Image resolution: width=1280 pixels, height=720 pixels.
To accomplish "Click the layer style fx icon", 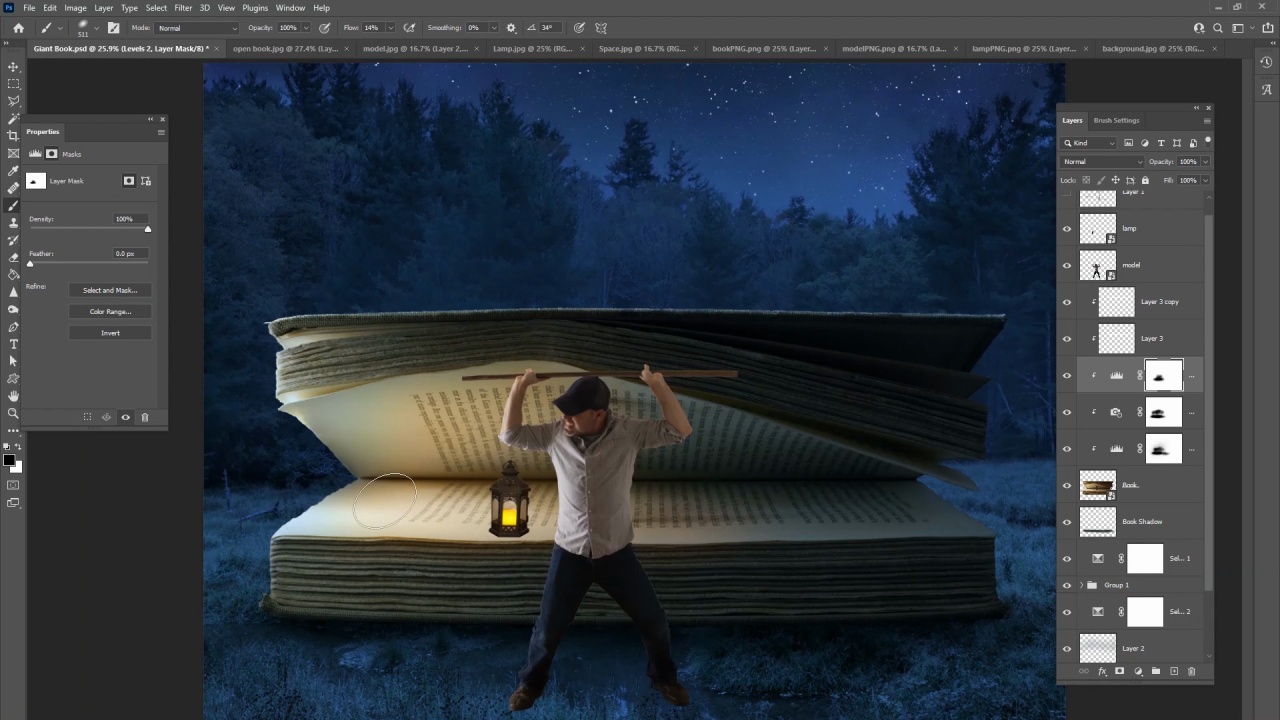I will point(1102,671).
